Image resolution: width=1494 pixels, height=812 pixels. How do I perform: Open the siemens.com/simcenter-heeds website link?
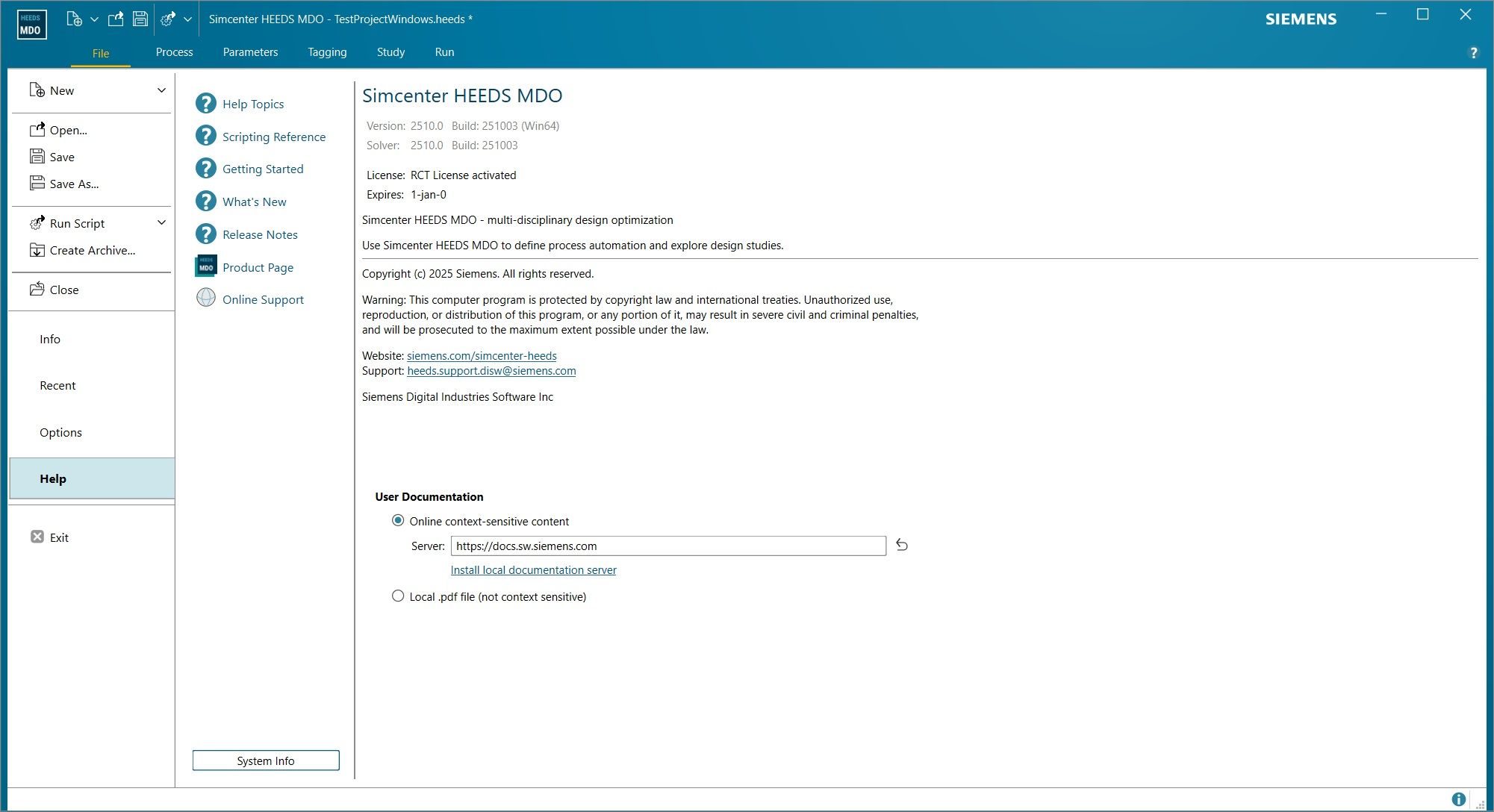(482, 356)
